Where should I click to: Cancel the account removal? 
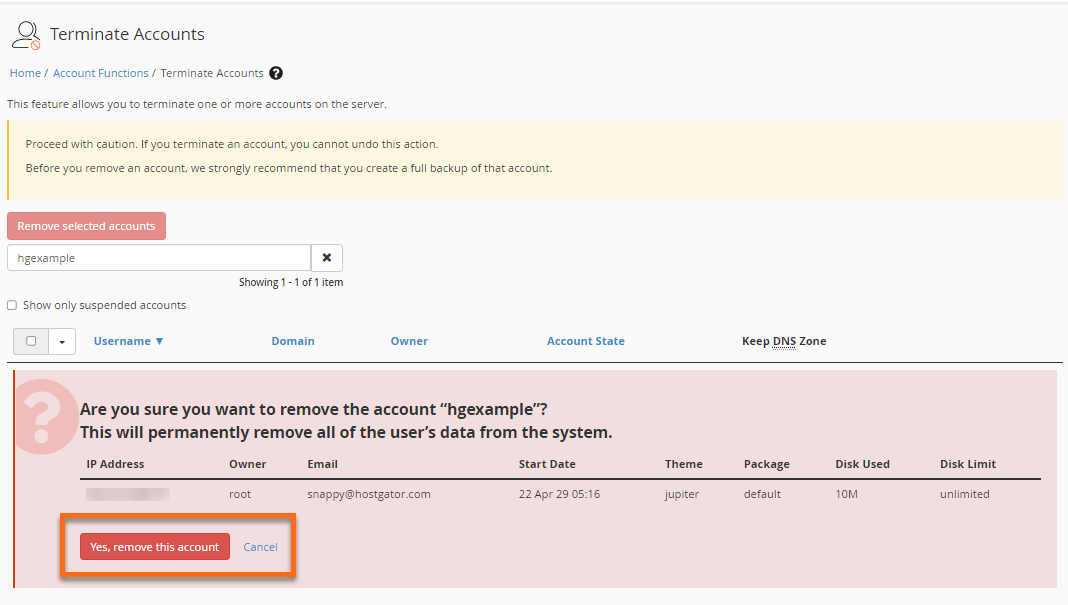coord(260,546)
